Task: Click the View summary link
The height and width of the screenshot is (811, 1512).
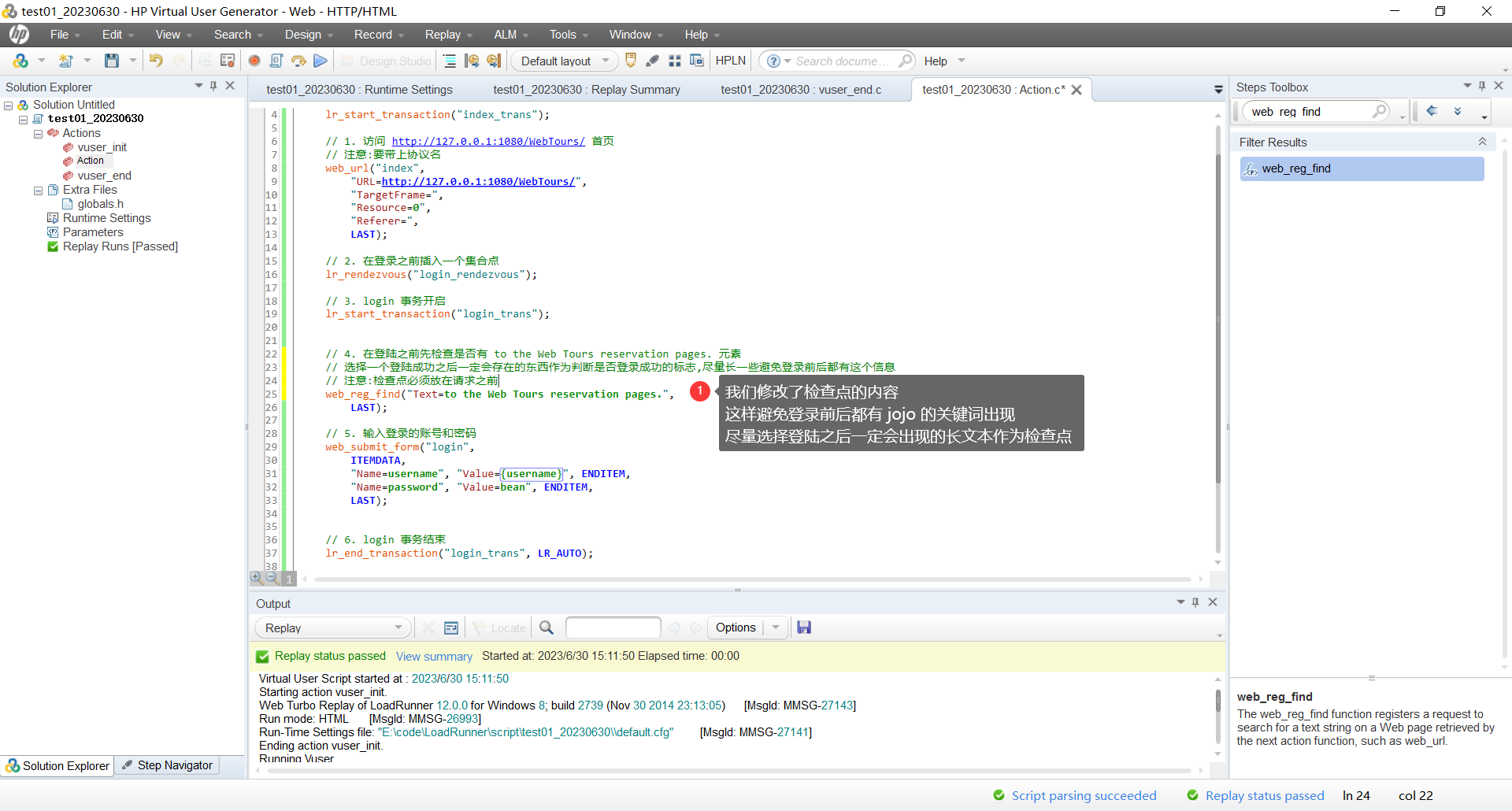Action: (434, 657)
